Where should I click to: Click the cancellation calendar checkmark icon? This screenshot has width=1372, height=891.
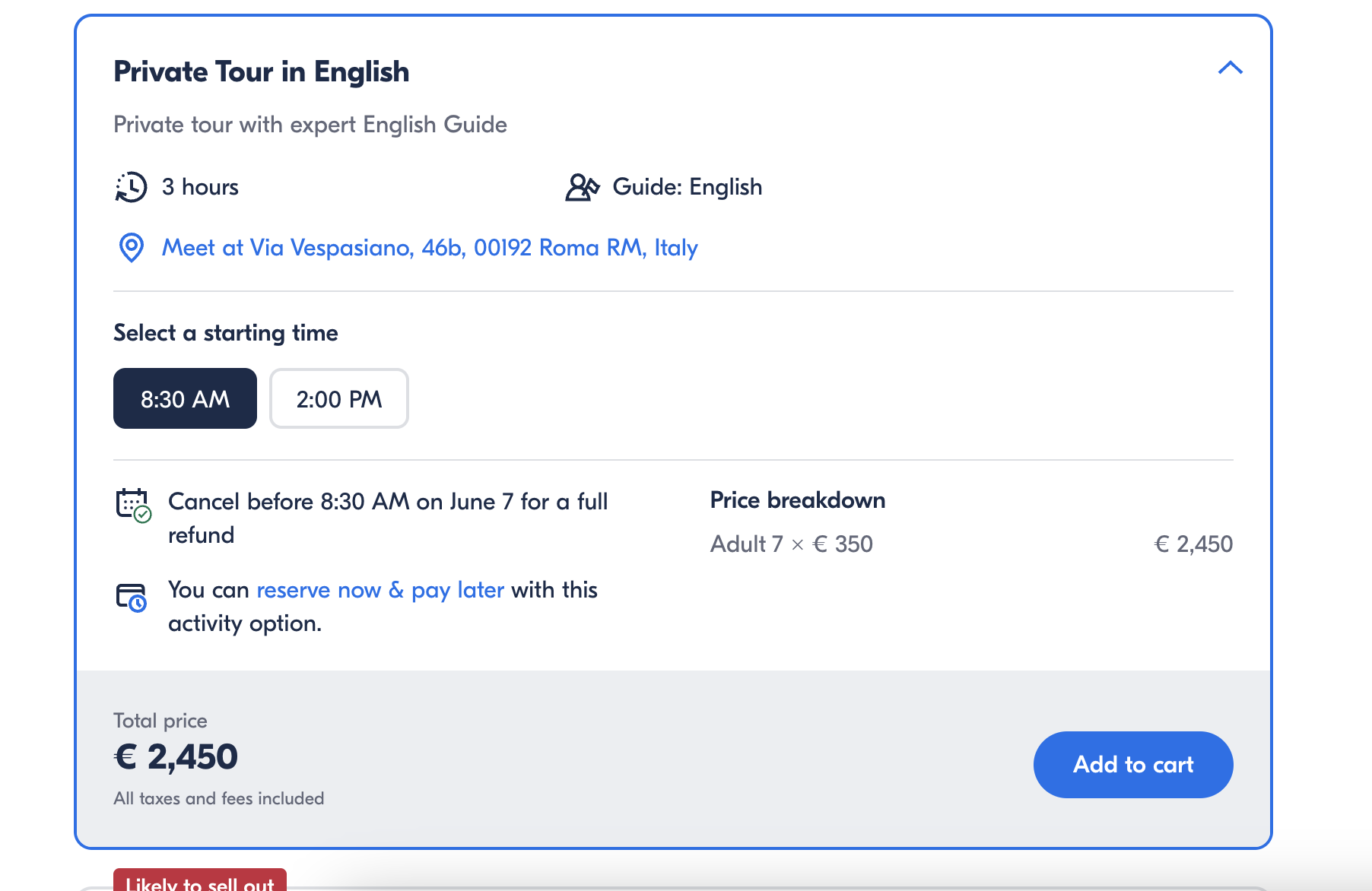[x=133, y=506]
